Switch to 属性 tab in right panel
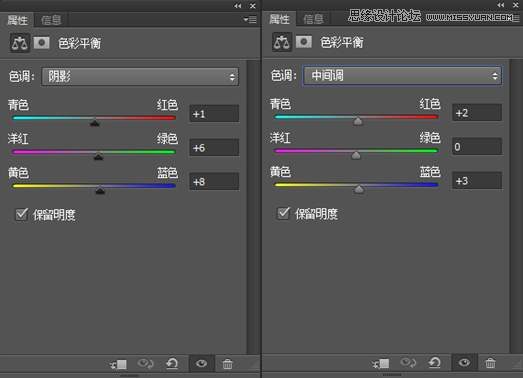Screen dimensions: 523x378 pyautogui.click(x=280, y=19)
